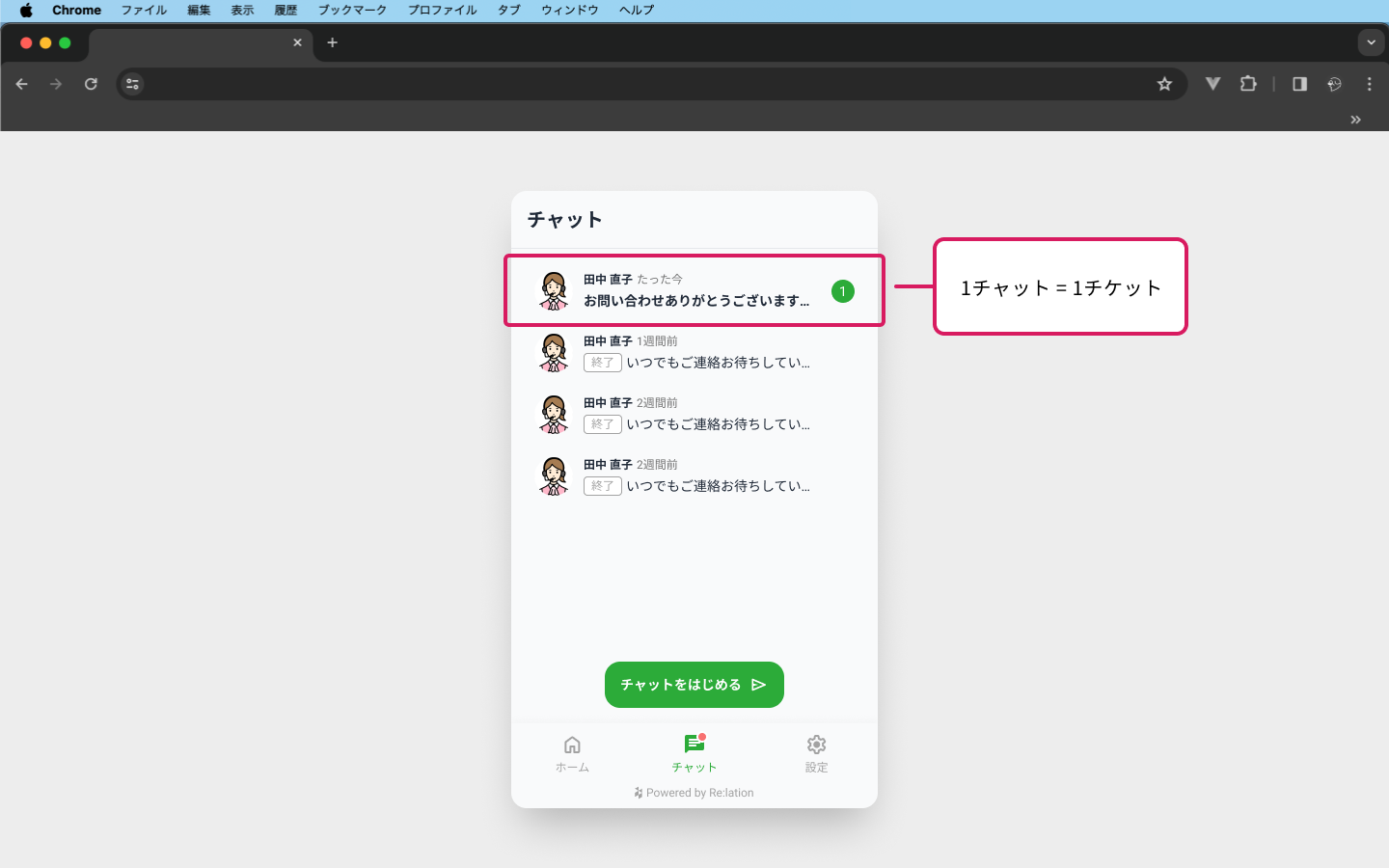Open the Chrome extensions puzzle icon
This screenshot has width=1389, height=868.
coord(1248,84)
